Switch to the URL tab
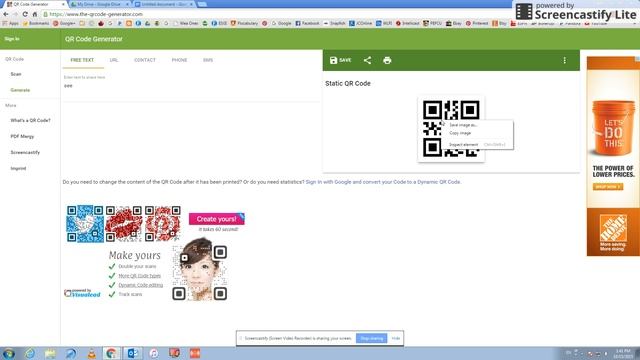The height and width of the screenshot is (360, 640). 114,60
